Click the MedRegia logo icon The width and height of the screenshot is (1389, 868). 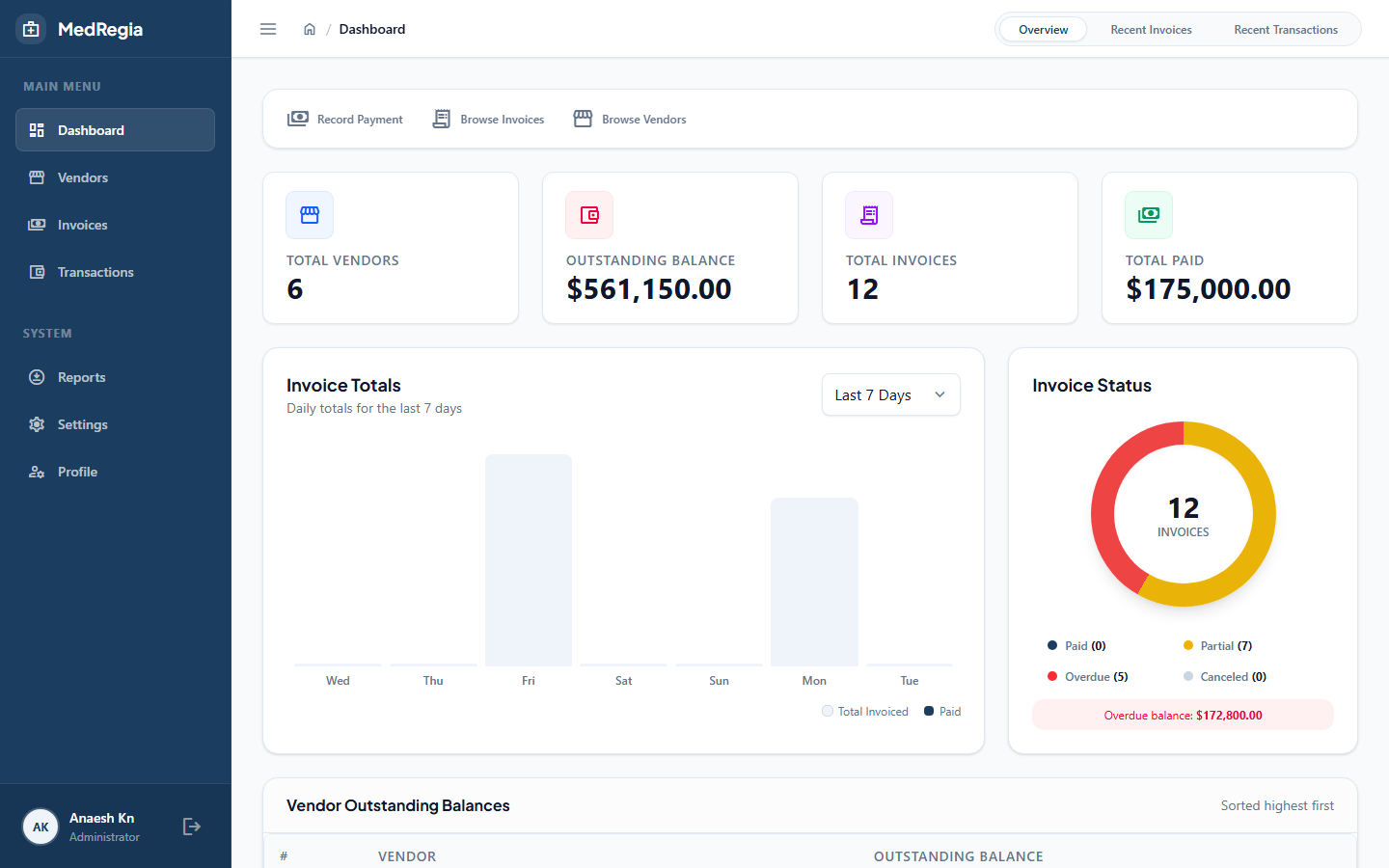pyautogui.click(x=31, y=29)
